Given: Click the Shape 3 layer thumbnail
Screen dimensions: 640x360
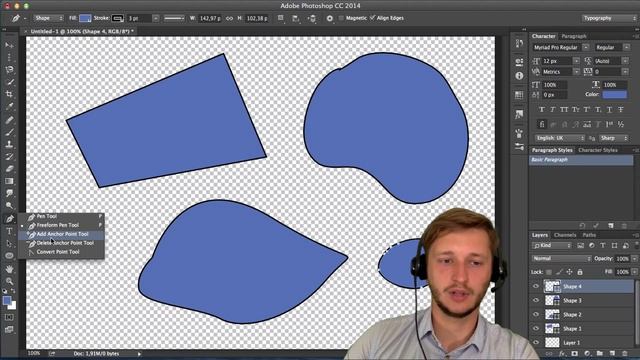Looking at the screenshot, I should pos(552,300).
